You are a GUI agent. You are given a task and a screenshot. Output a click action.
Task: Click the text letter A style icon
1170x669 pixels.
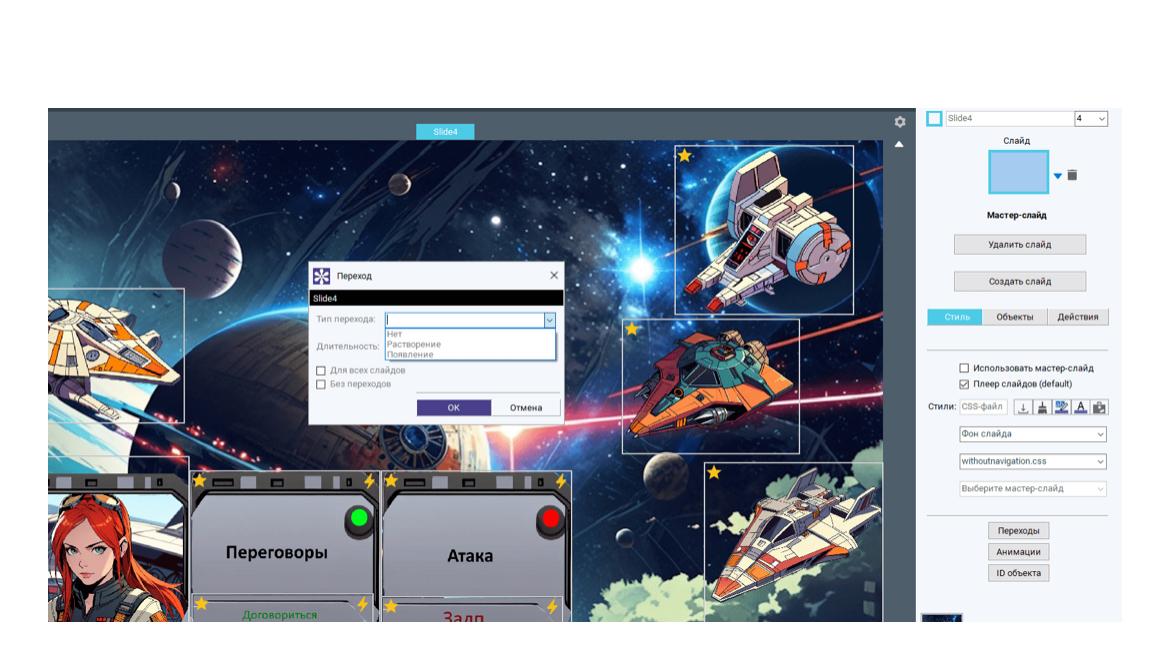click(1080, 407)
